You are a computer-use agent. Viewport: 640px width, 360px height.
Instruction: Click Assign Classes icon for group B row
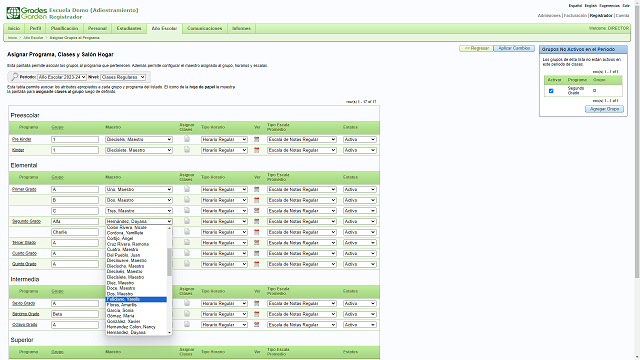click(187, 200)
